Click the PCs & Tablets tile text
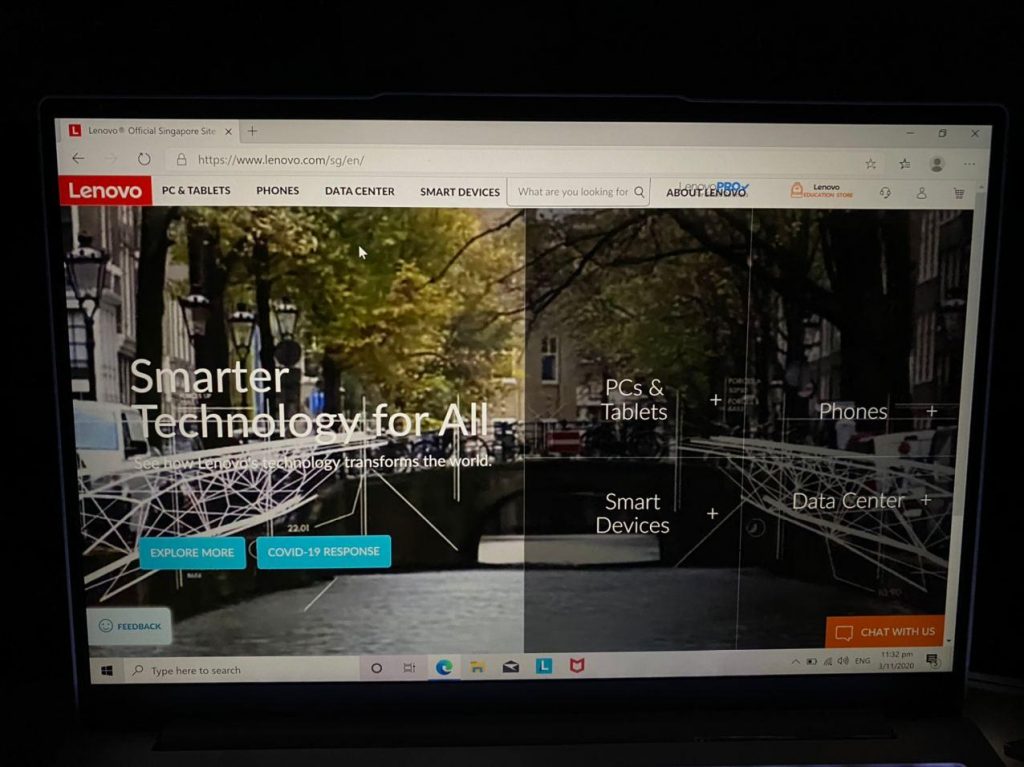 pyautogui.click(x=634, y=399)
